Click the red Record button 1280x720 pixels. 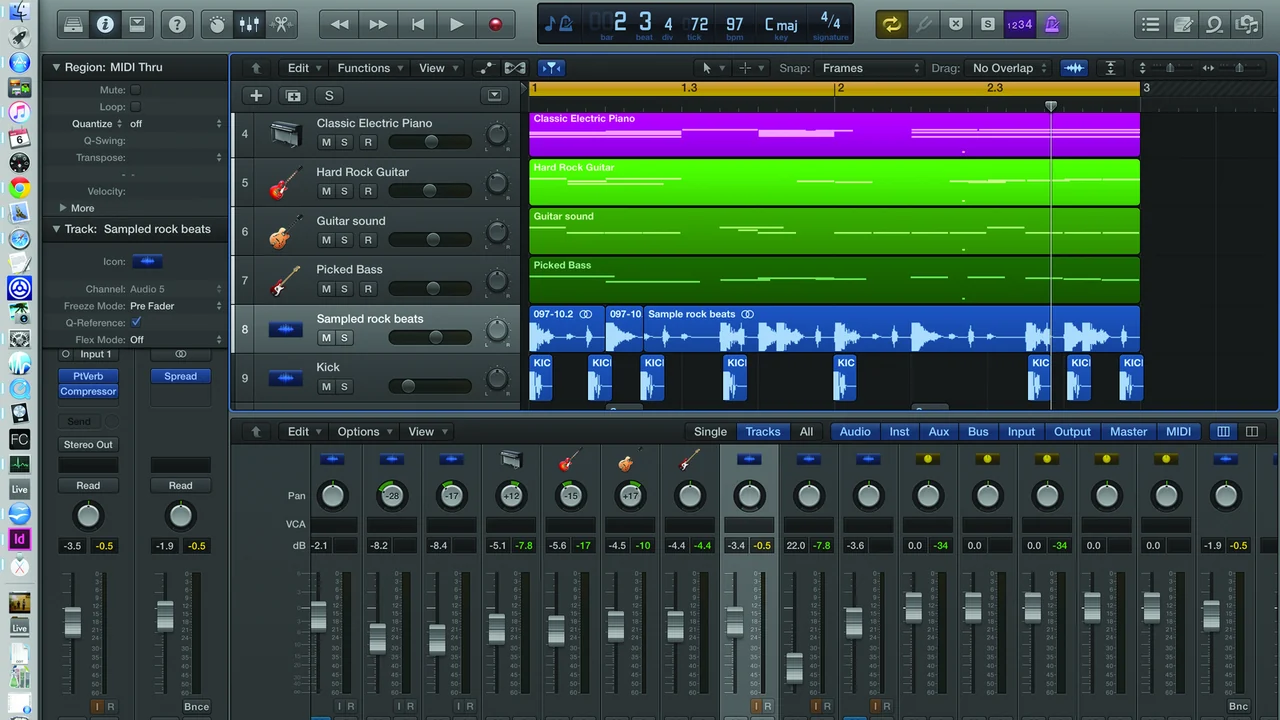(495, 24)
